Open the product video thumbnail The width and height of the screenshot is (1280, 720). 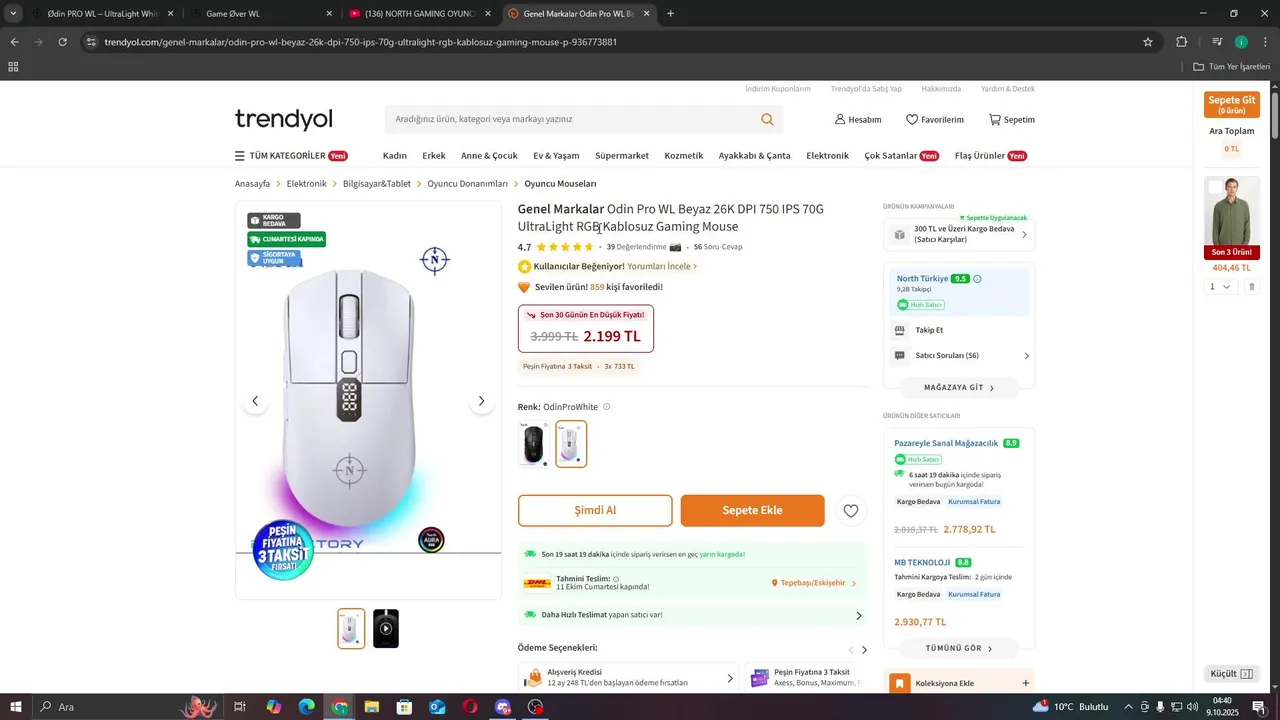[386, 629]
